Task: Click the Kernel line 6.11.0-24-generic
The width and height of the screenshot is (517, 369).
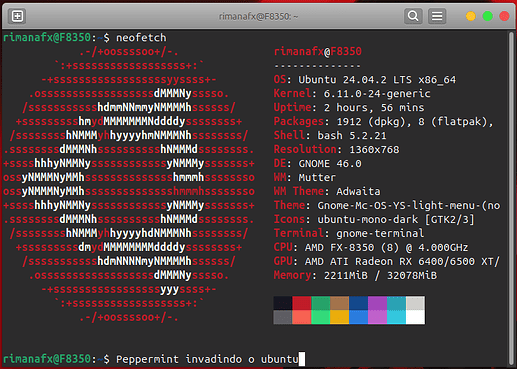Action: pos(352,94)
